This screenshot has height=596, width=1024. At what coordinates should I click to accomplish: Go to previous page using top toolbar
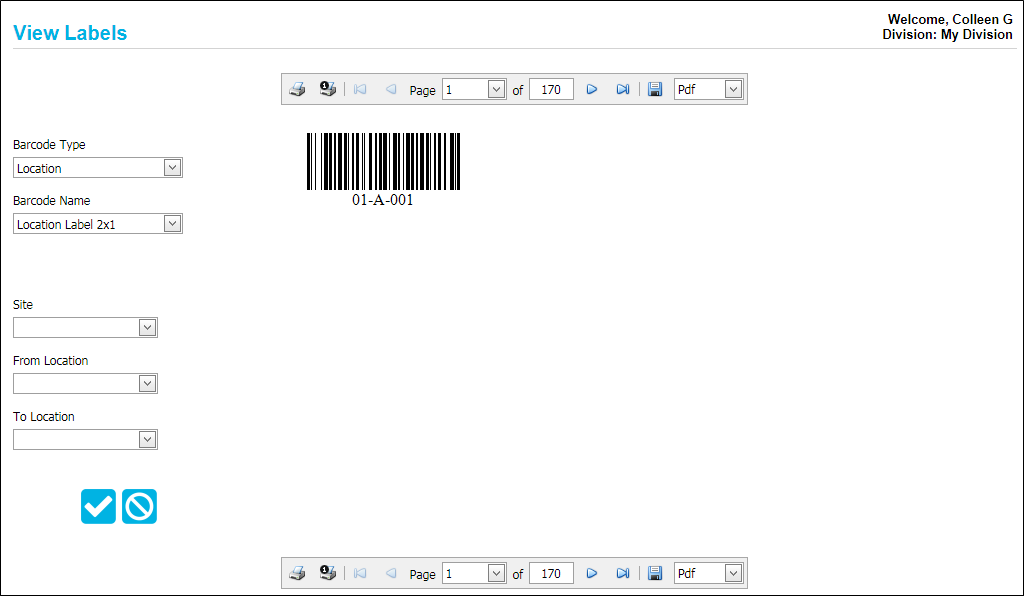pyautogui.click(x=391, y=89)
